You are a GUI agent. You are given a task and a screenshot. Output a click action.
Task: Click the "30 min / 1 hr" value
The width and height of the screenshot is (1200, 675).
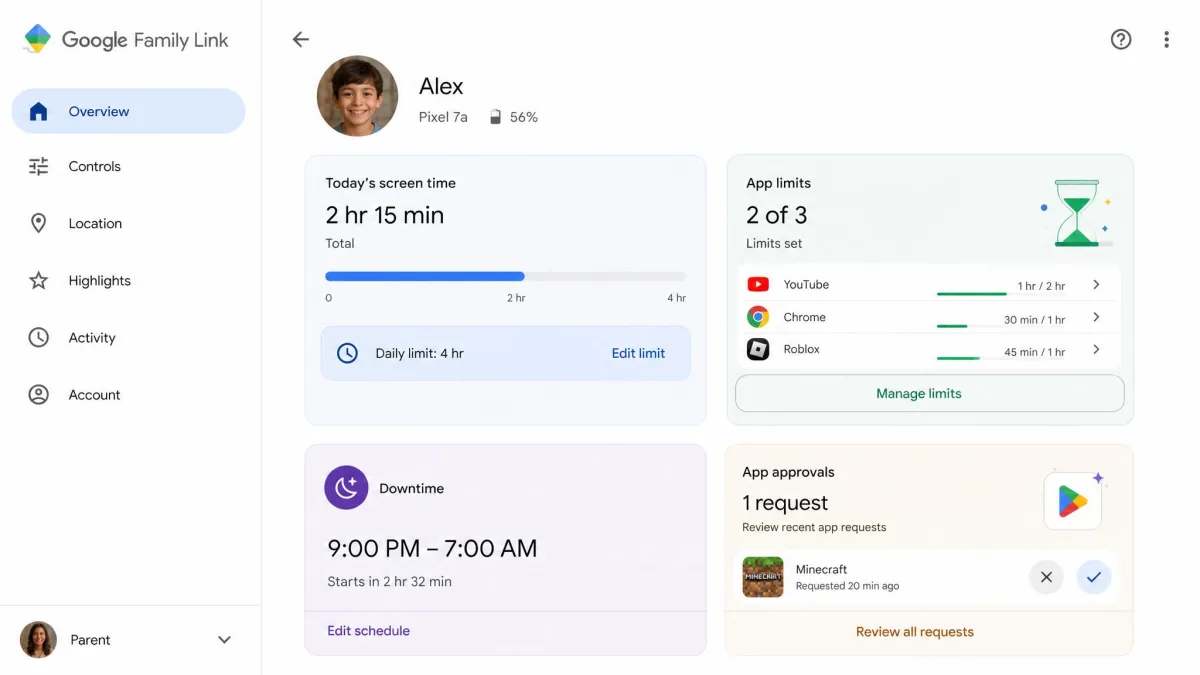pyautogui.click(x=1034, y=320)
